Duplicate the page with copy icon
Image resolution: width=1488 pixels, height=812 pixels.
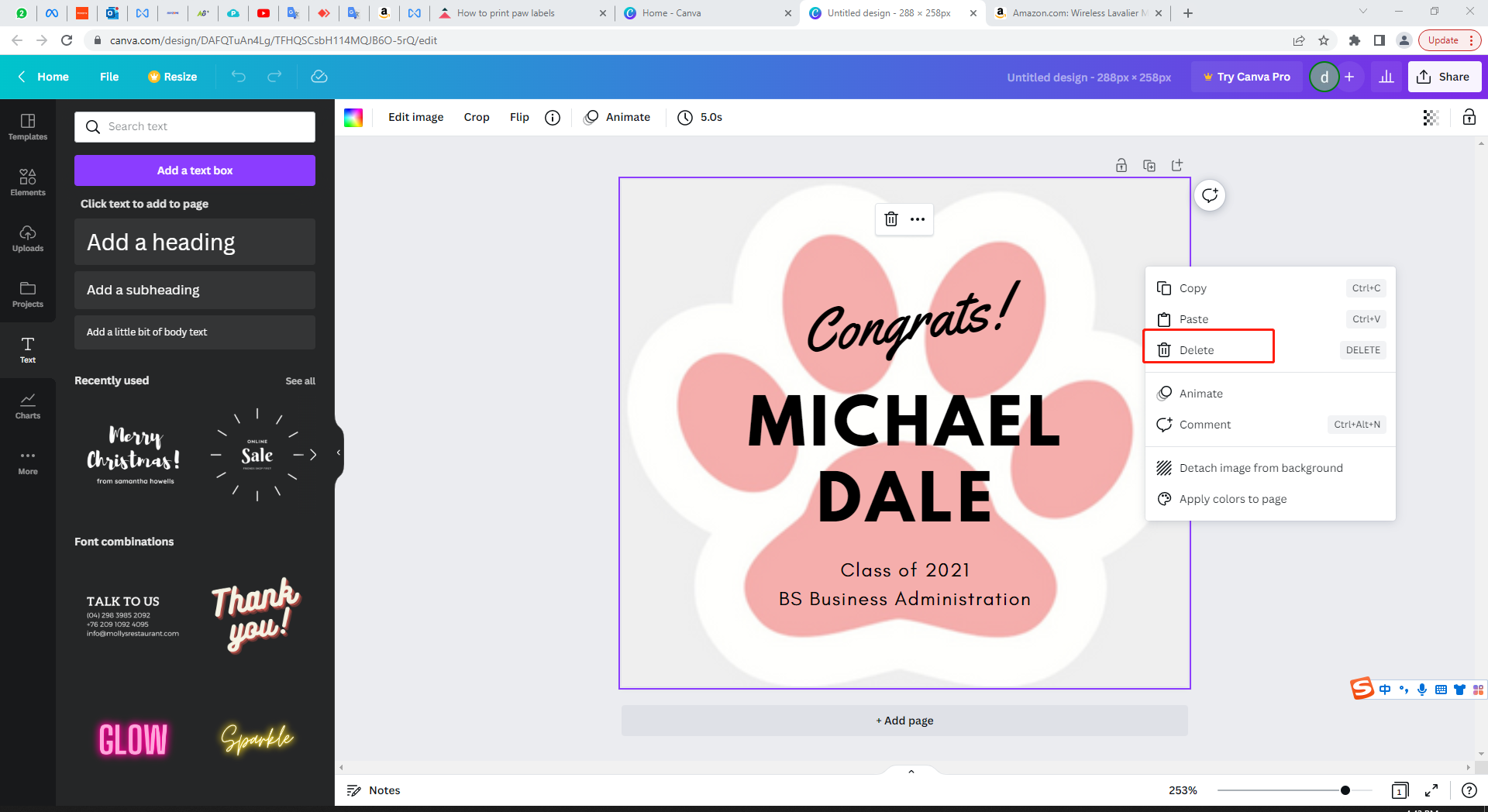(1149, 165)
